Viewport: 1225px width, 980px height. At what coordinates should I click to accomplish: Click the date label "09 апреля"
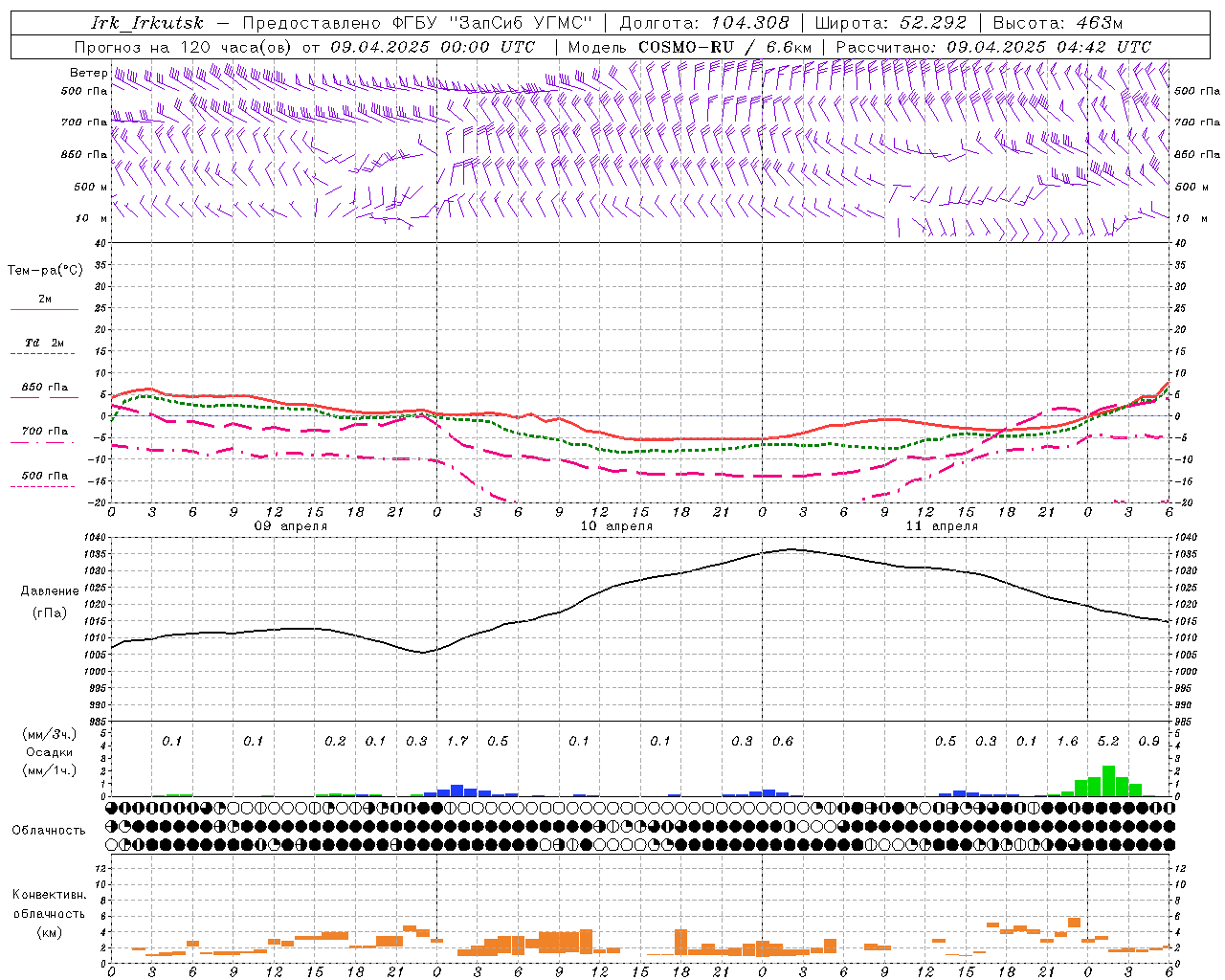pyautogui.click(x=290, y=526)
